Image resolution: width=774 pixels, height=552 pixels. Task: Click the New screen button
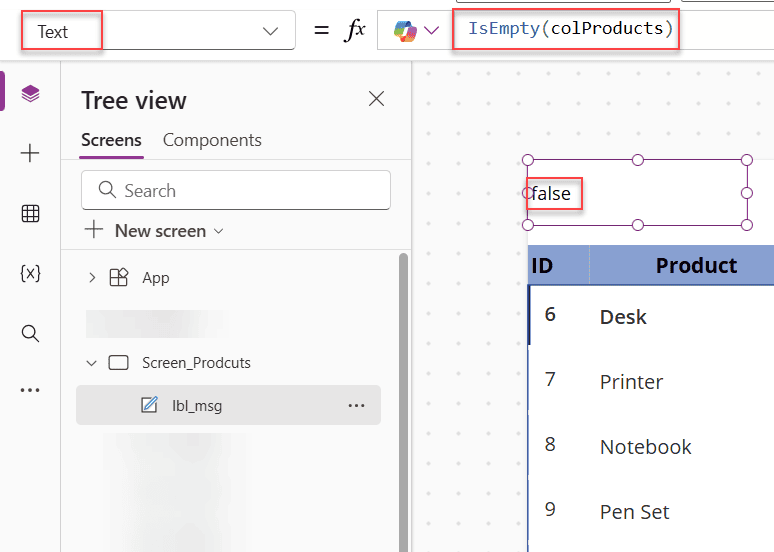pos(154,231)
